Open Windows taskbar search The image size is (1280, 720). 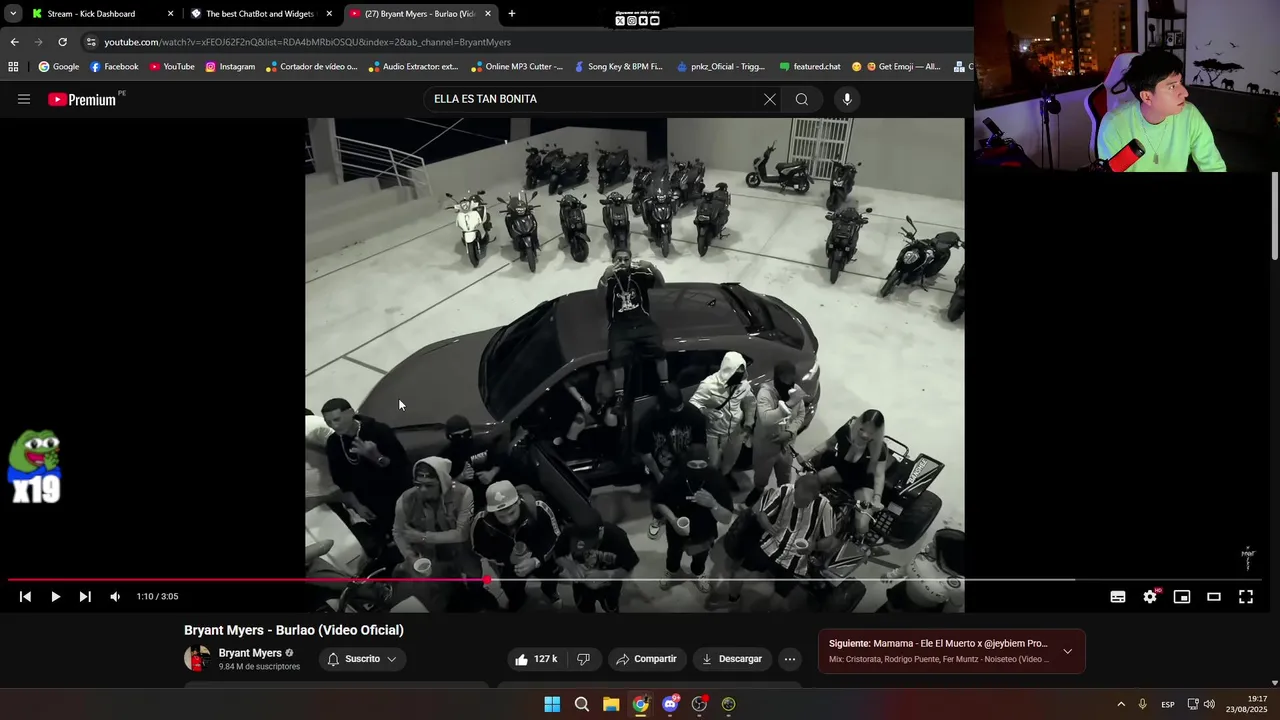582,704
